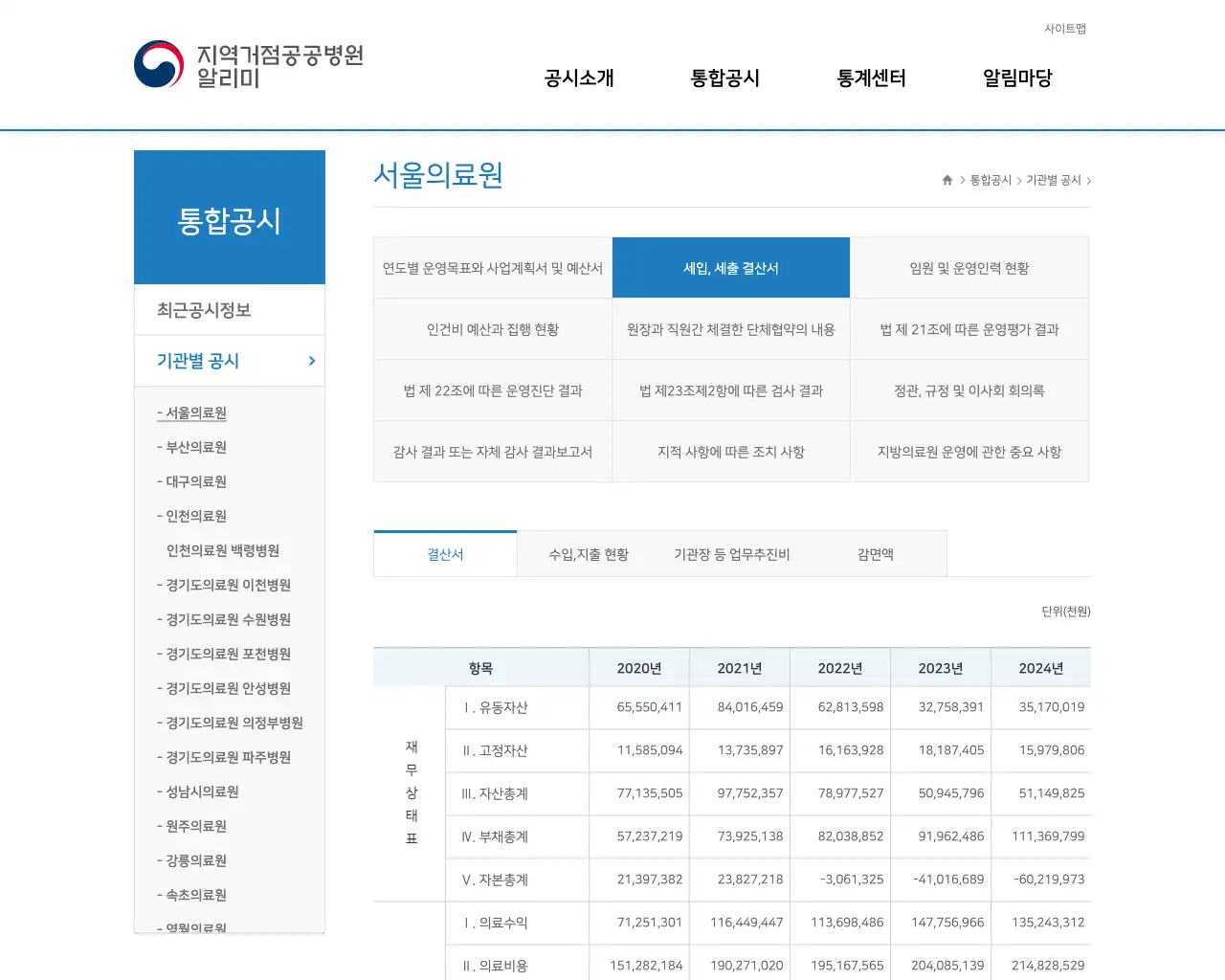Switch to the 수입,지출 현황 tab

(587, 553)
